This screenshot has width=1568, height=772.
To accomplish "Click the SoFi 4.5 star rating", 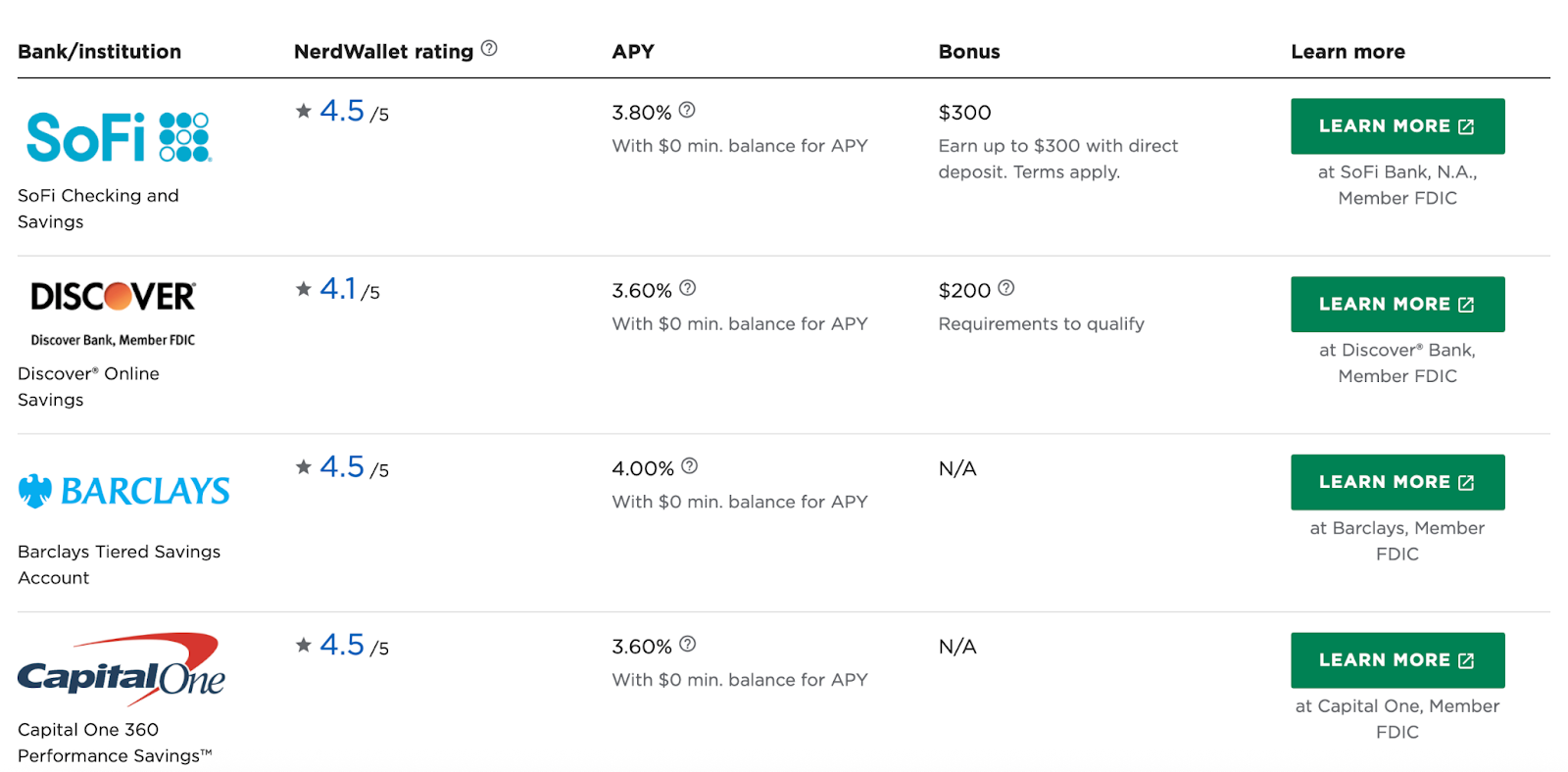I will pos(342,111).
